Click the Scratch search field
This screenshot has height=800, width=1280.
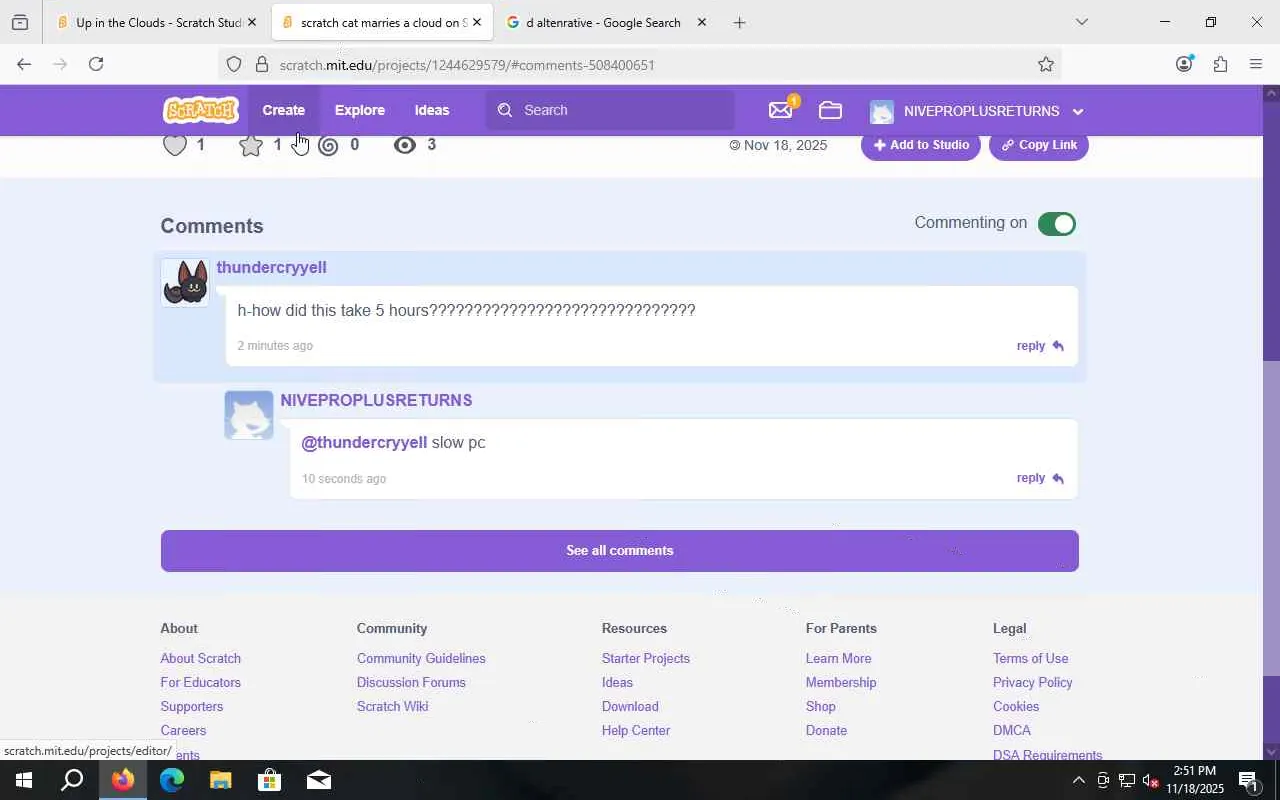(x=610, y=110)
